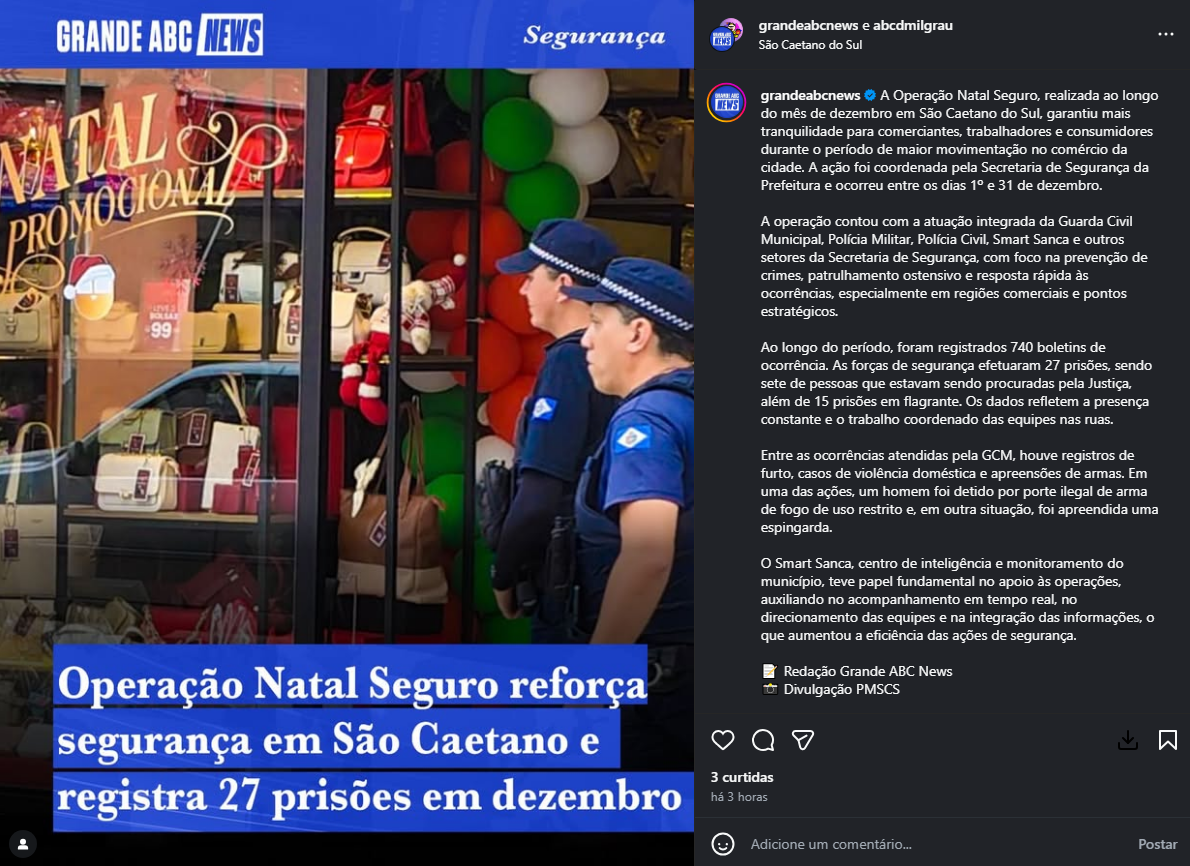This screenshot has height=866, width=1190.
Task: Open the emoji picker smiley icon
Action: pyautogui.click(x=722, y=844)
